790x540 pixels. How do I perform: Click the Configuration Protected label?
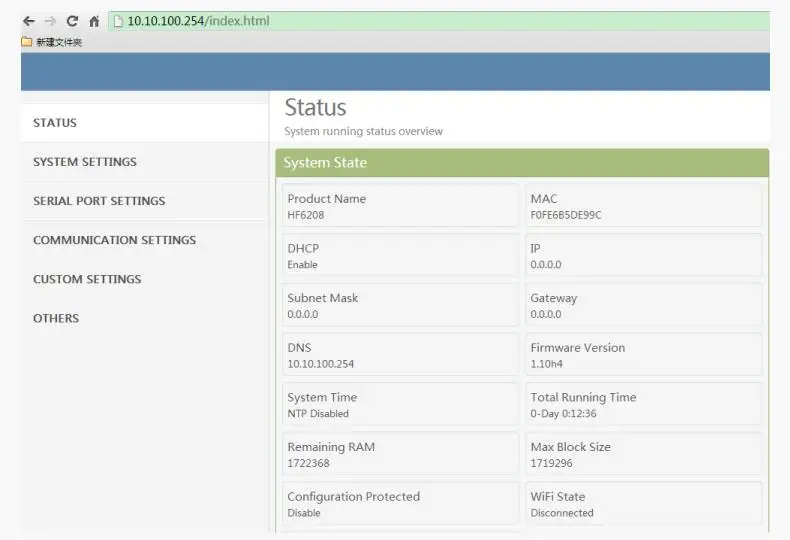click(353, 497)
